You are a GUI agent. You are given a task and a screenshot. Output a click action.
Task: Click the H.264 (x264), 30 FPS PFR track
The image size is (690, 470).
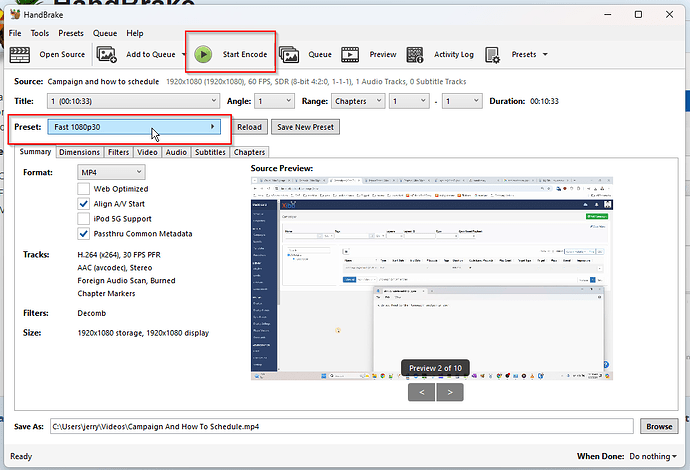point(119,255)
